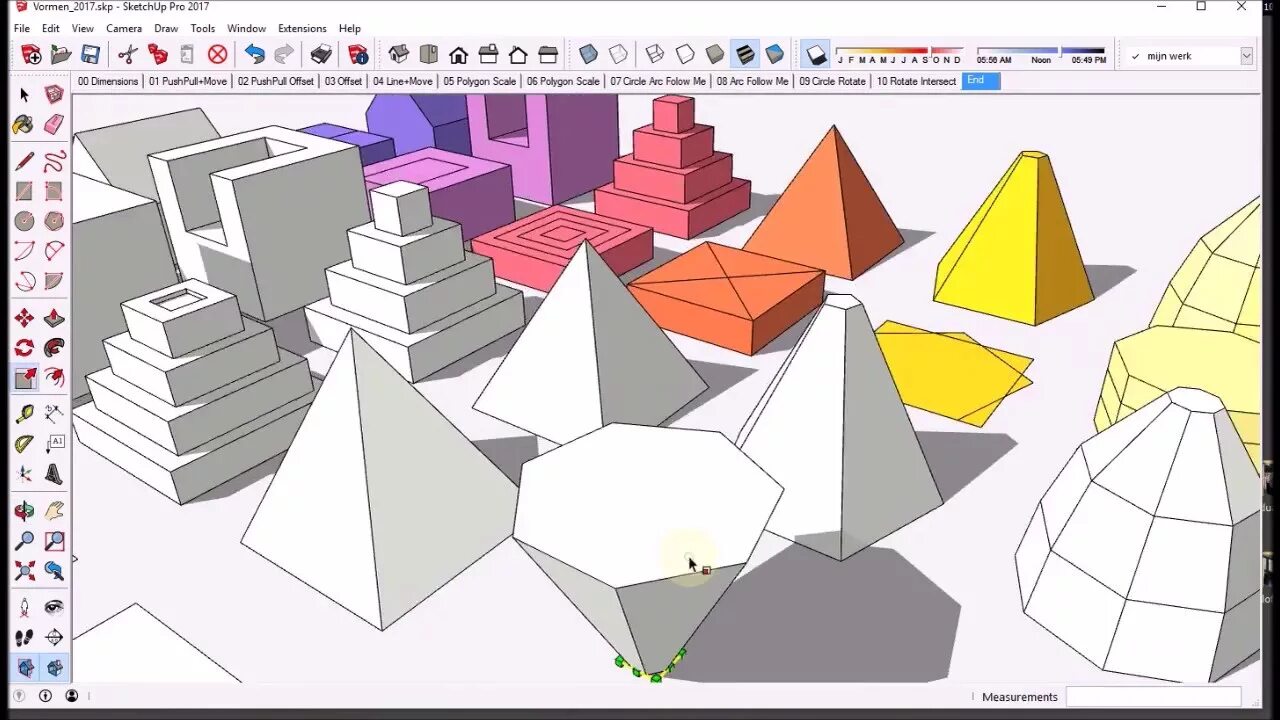Select the Rectangle drawing tool
This screenshot has width=1280, height=720.
tap(25, 191)
